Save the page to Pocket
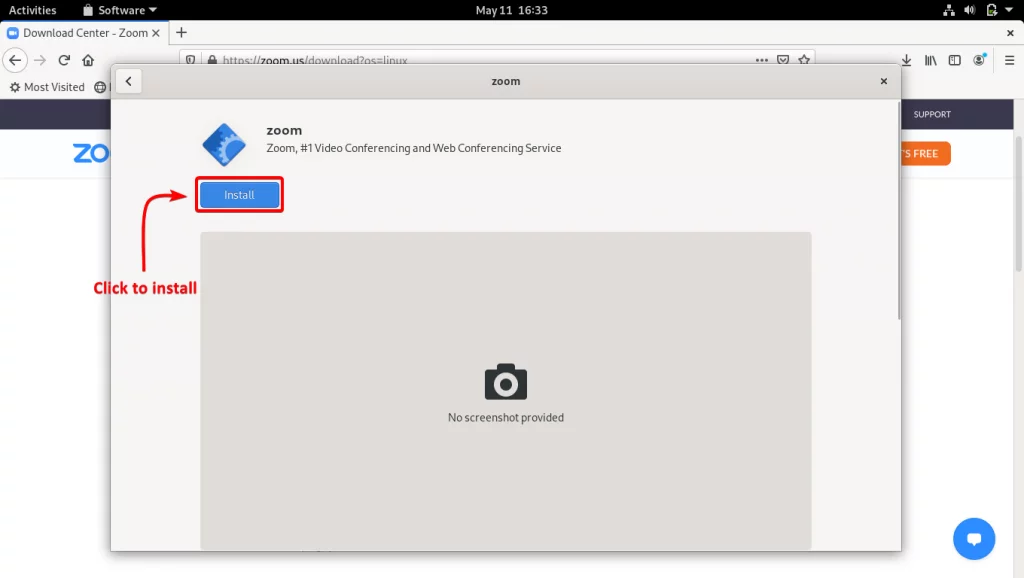Image resolution: width=1024 pixels, height=578 pixels. click(783, 60)
